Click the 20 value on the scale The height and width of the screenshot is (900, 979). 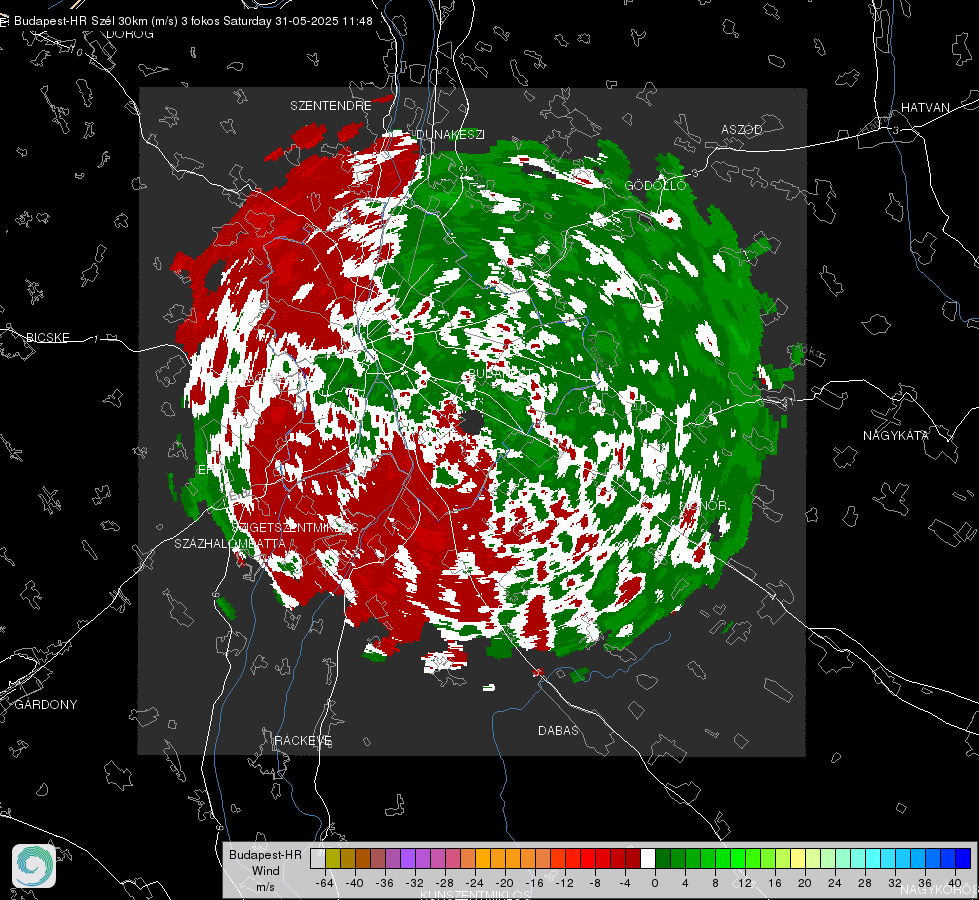tap(805, 883)
